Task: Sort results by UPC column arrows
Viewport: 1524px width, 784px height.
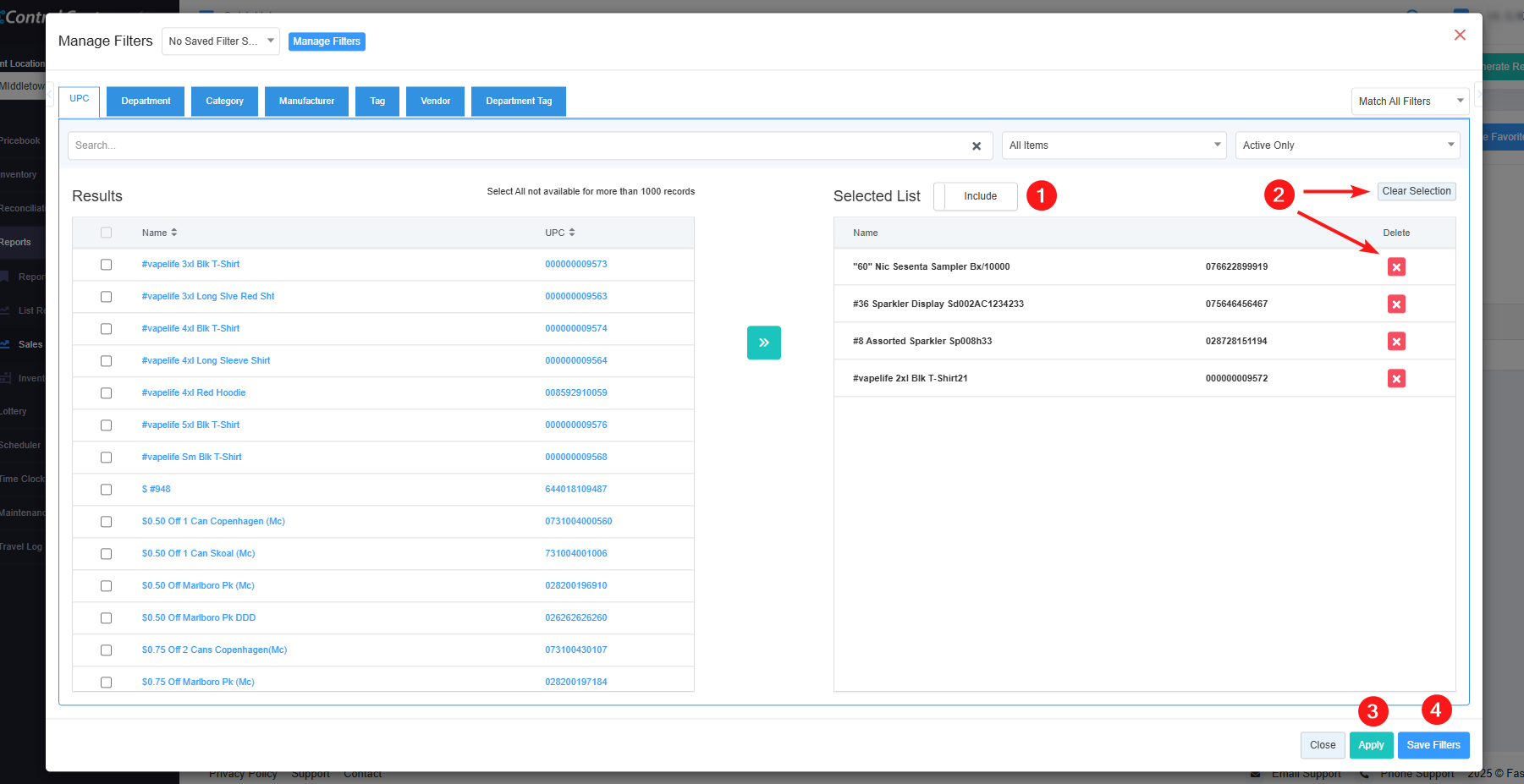Action: coord(572,233)
